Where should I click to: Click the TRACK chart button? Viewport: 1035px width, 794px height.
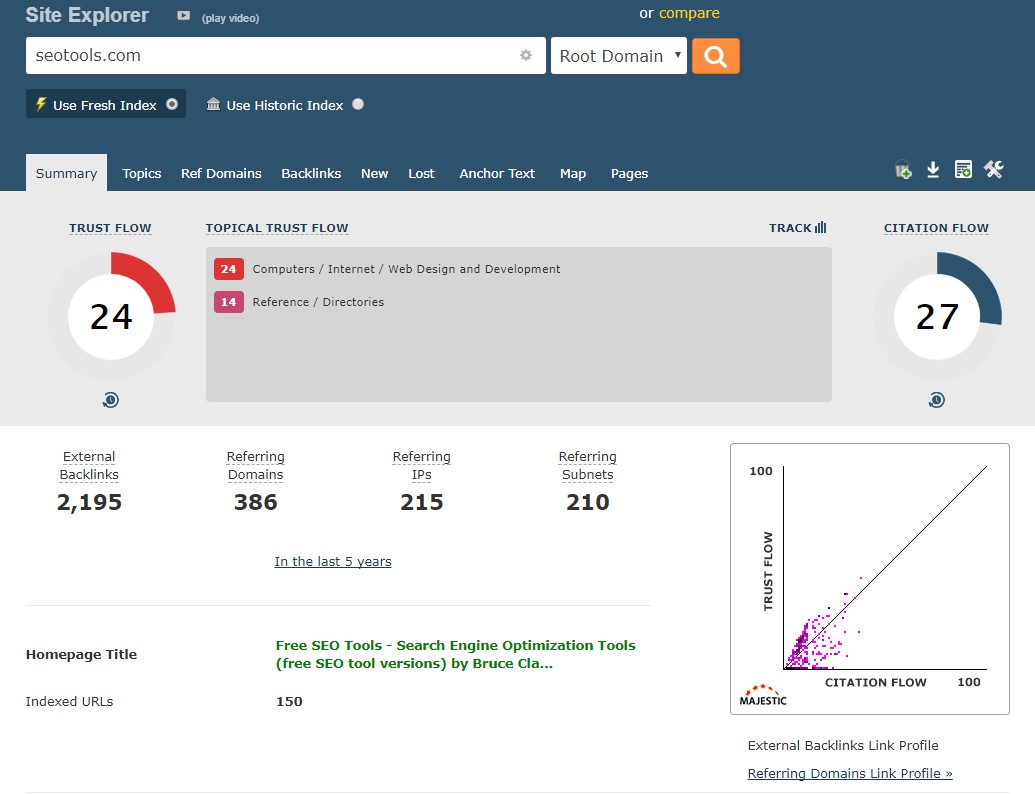[x=797, y=228]
